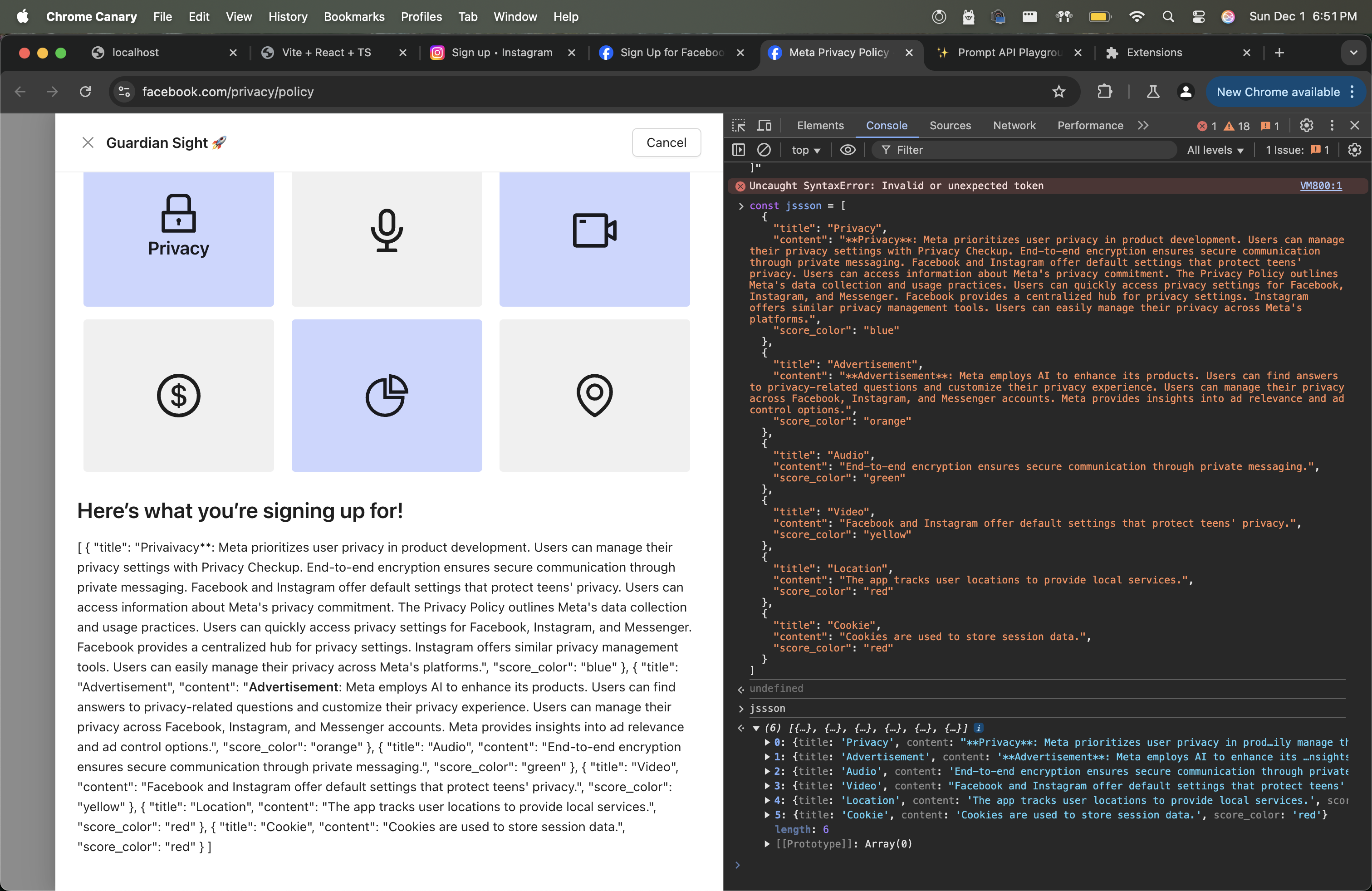
Task: Click the microphone audio tile
Action: pos(386,238)
